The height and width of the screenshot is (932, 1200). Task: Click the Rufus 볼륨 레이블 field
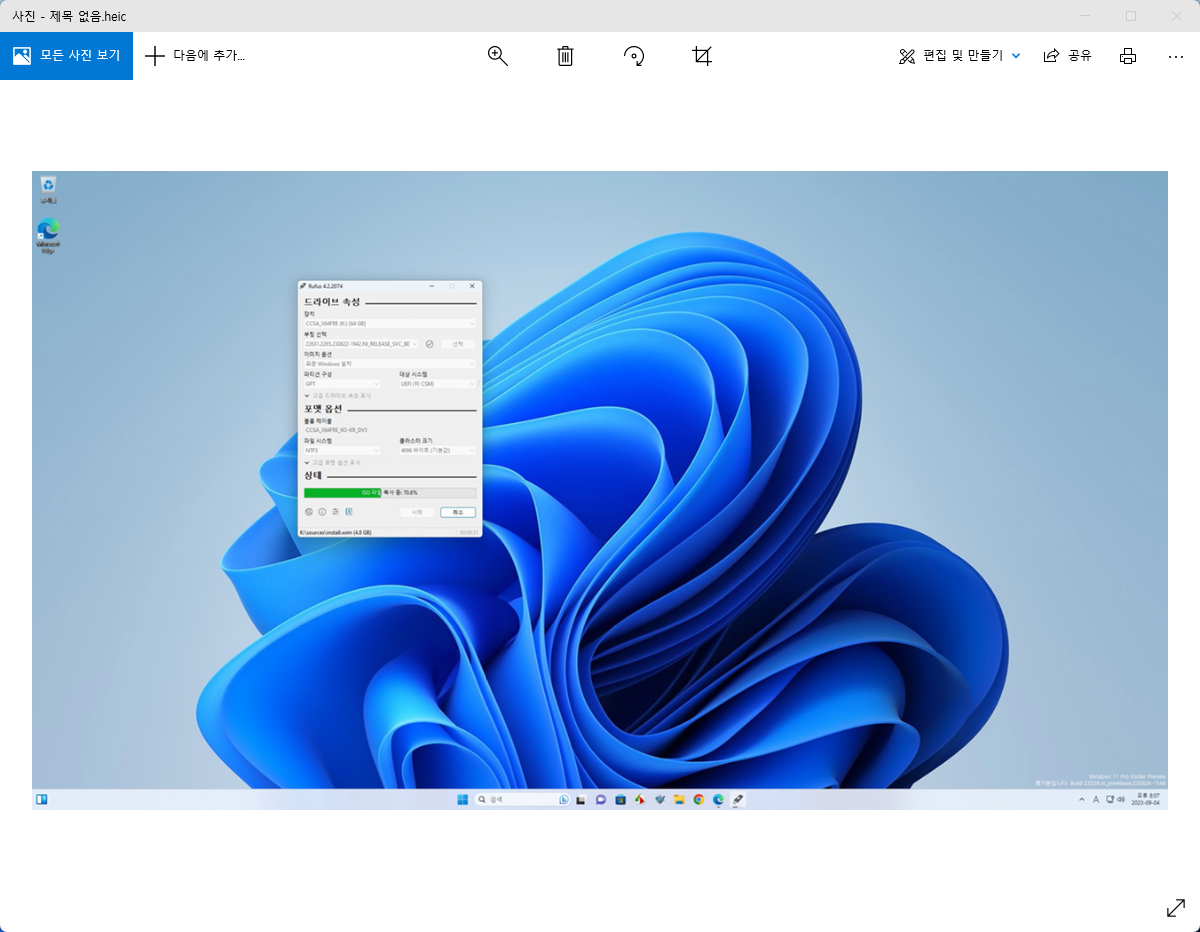pyautogui.click(x=390, y=430)
